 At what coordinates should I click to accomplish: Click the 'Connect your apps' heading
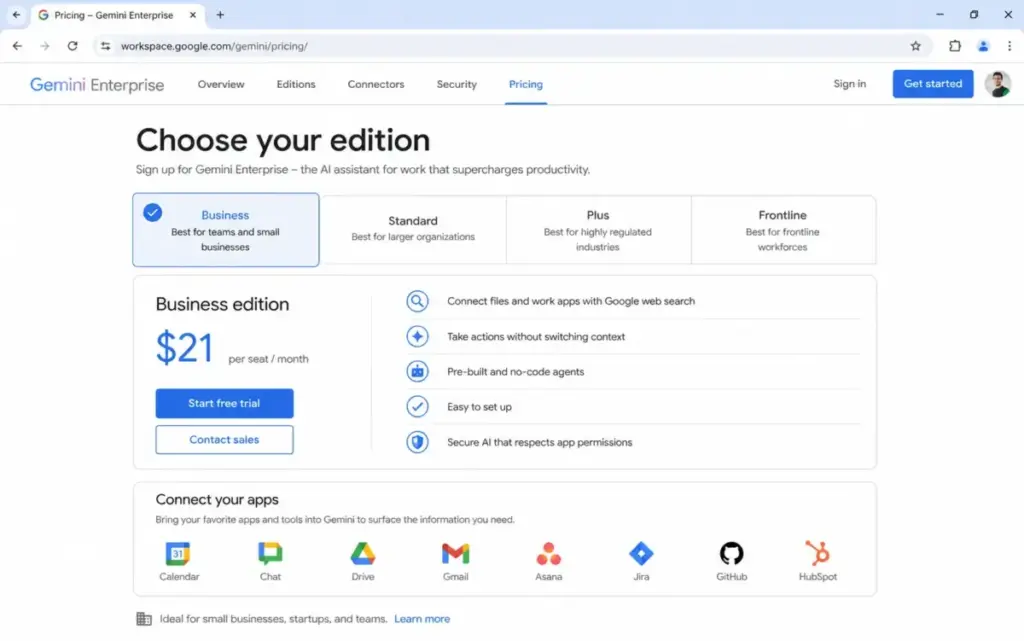coord(217,499)
